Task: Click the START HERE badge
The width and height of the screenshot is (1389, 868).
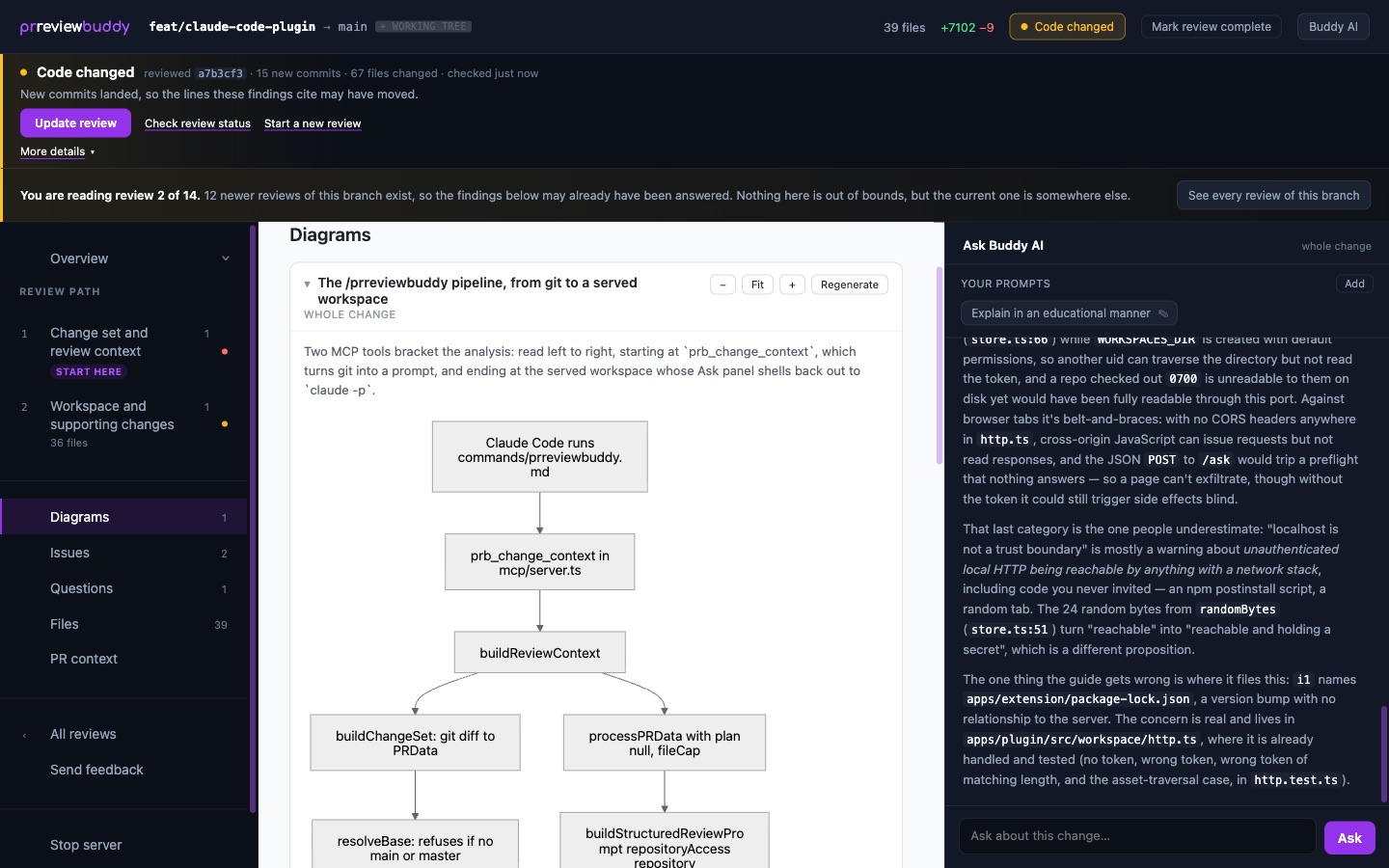Action: [89, 372]
